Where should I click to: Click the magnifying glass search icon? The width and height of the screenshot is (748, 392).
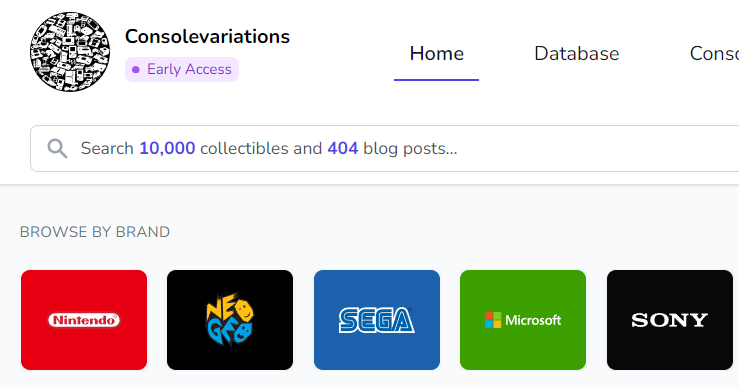pyautogui.click(x=57, y=148)
